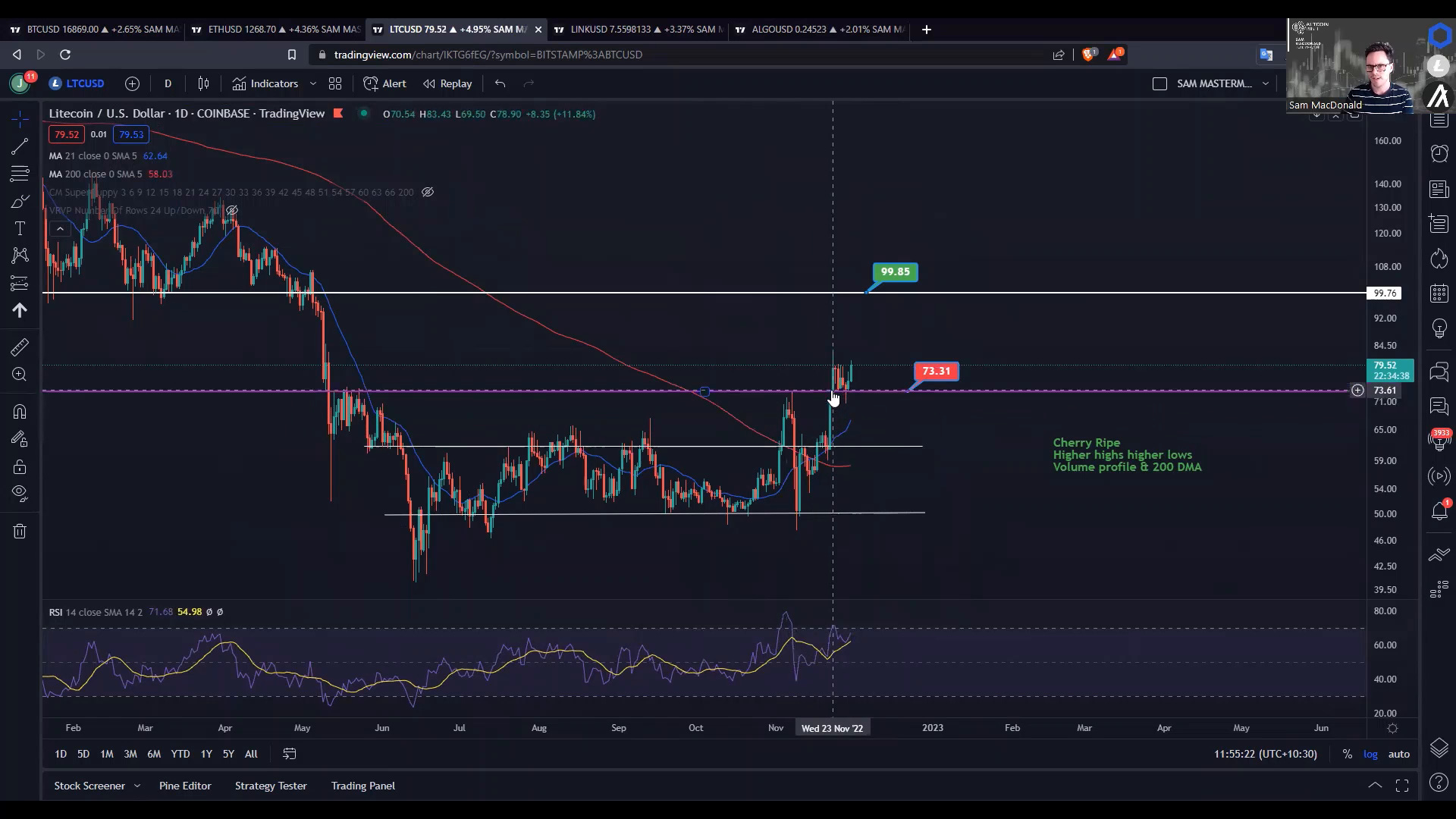The width and height of the screenshot is (1456, 819).
Task: Click the Replay button
Action: (447, 83)
